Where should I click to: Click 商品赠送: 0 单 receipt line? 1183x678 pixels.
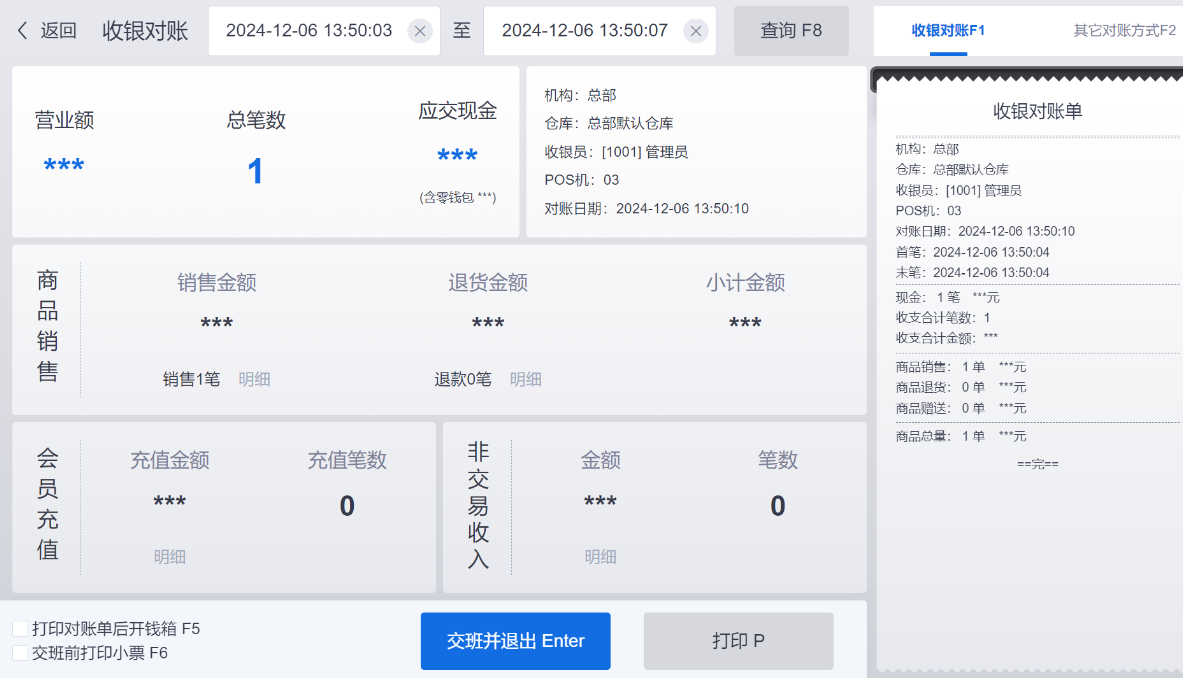(x=961, y=409)
